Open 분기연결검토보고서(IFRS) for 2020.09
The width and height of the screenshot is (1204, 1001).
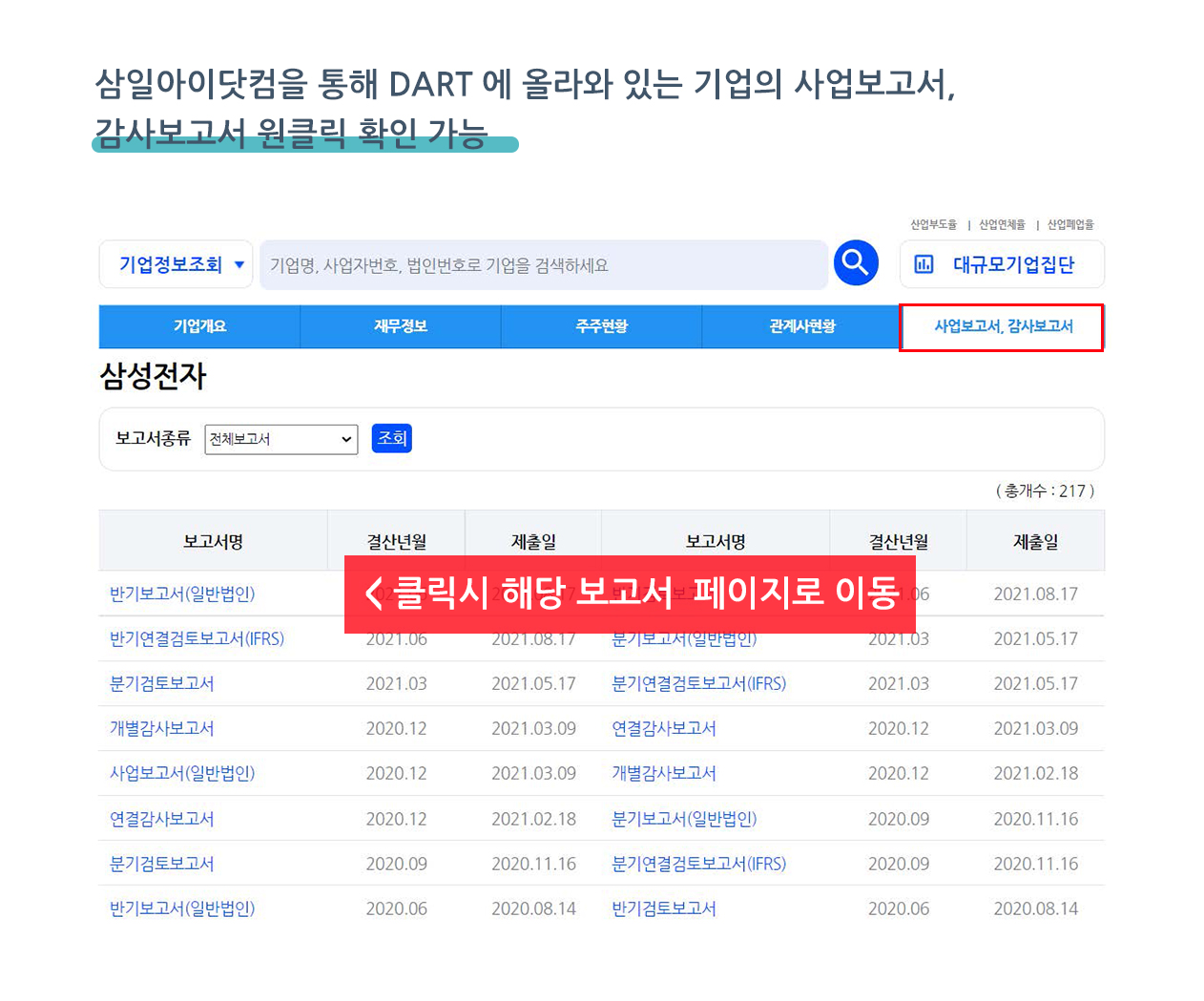(699, 864)
